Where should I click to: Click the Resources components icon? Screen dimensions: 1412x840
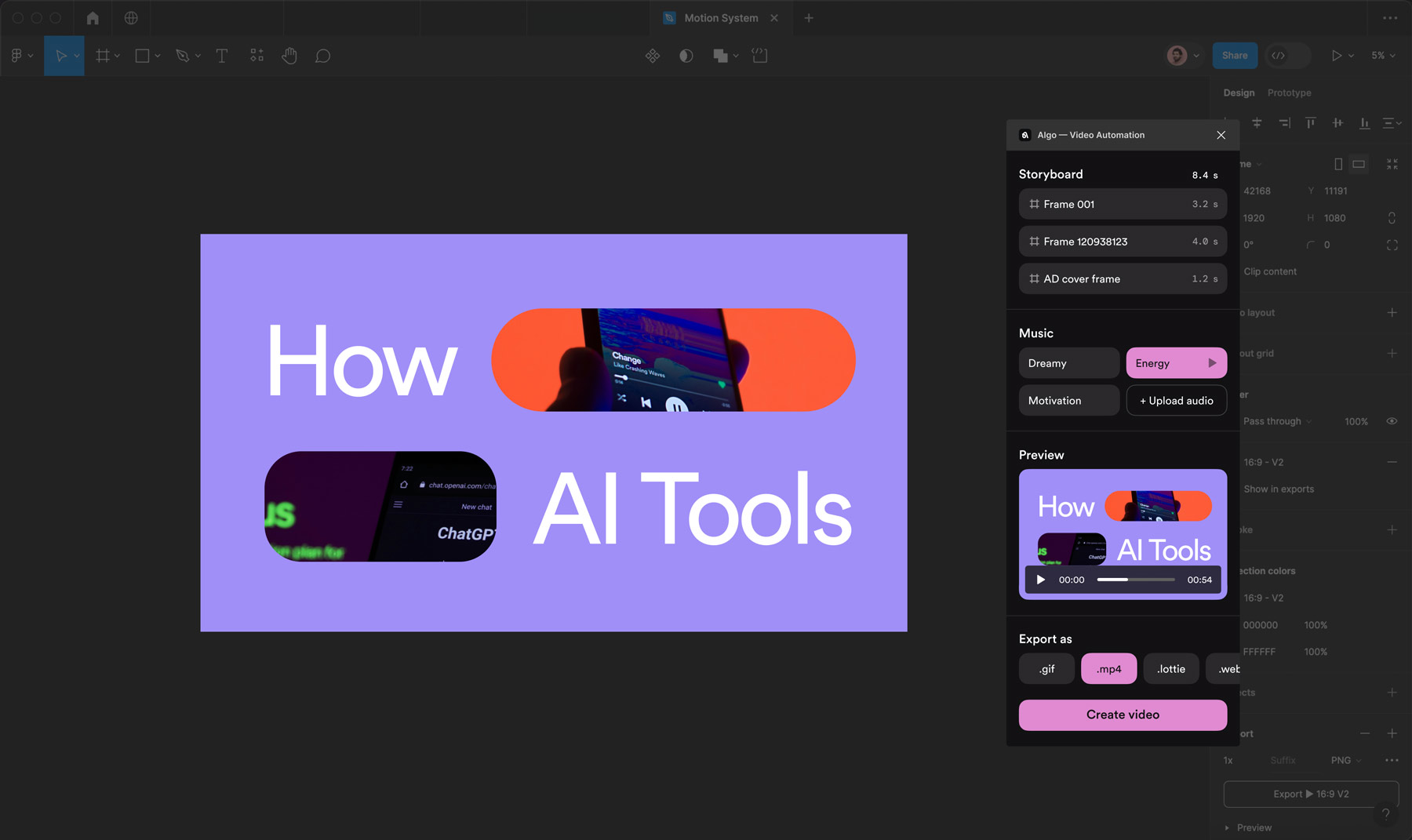coord(257,56)
